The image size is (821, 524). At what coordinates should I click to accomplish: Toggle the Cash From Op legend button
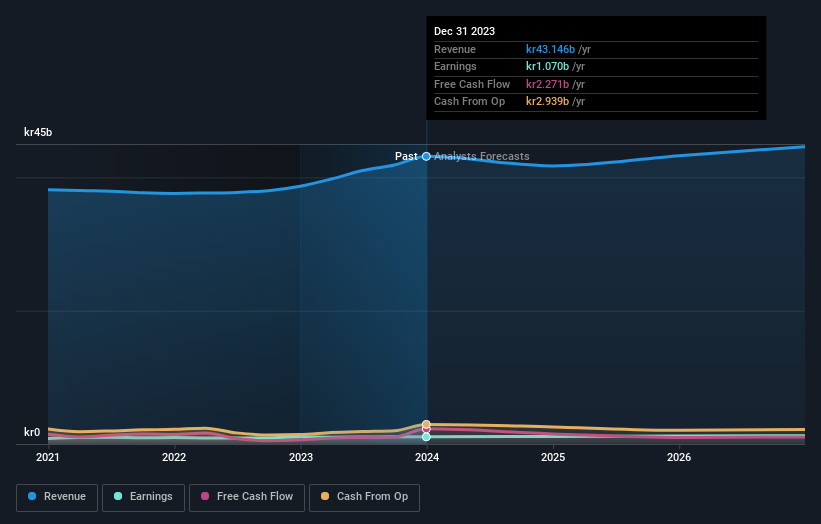364,497
